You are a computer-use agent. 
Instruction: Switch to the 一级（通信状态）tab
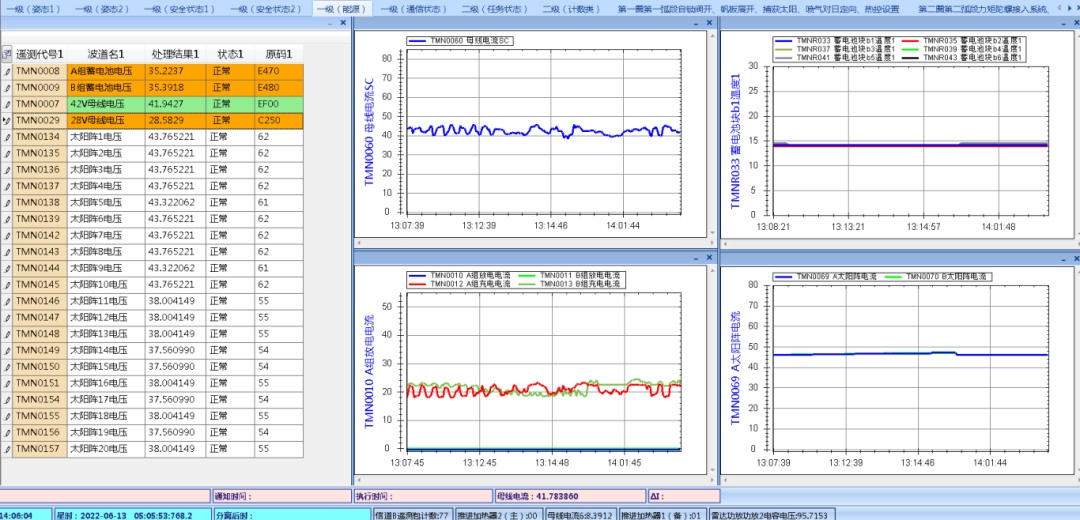[x=415, y=9]
